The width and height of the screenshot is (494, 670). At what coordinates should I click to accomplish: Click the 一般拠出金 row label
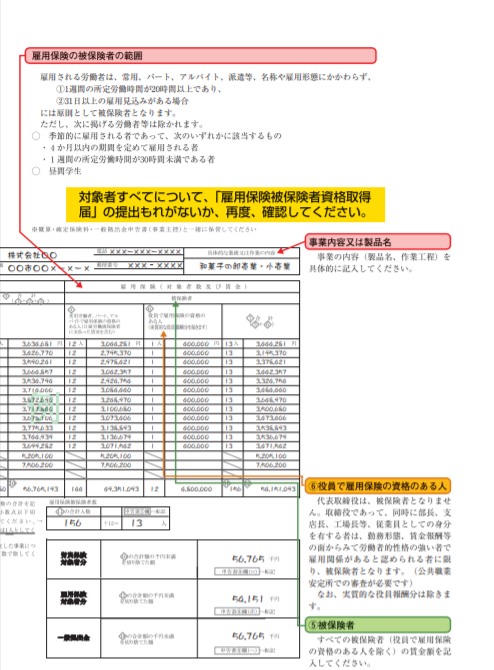(74, 638)
